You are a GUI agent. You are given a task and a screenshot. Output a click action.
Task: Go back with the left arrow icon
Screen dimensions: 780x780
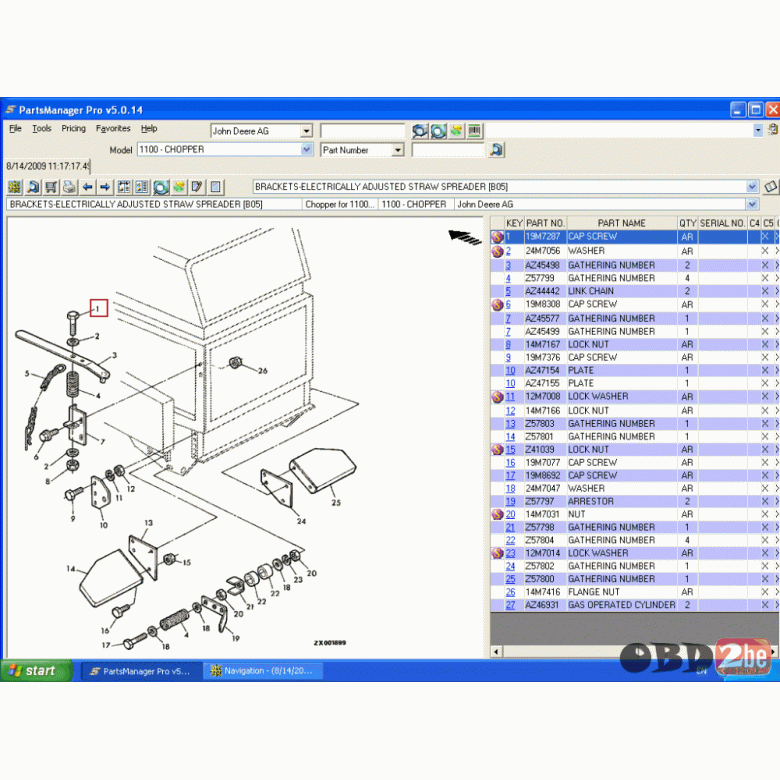pyautogui.click(x=88, y=187)
